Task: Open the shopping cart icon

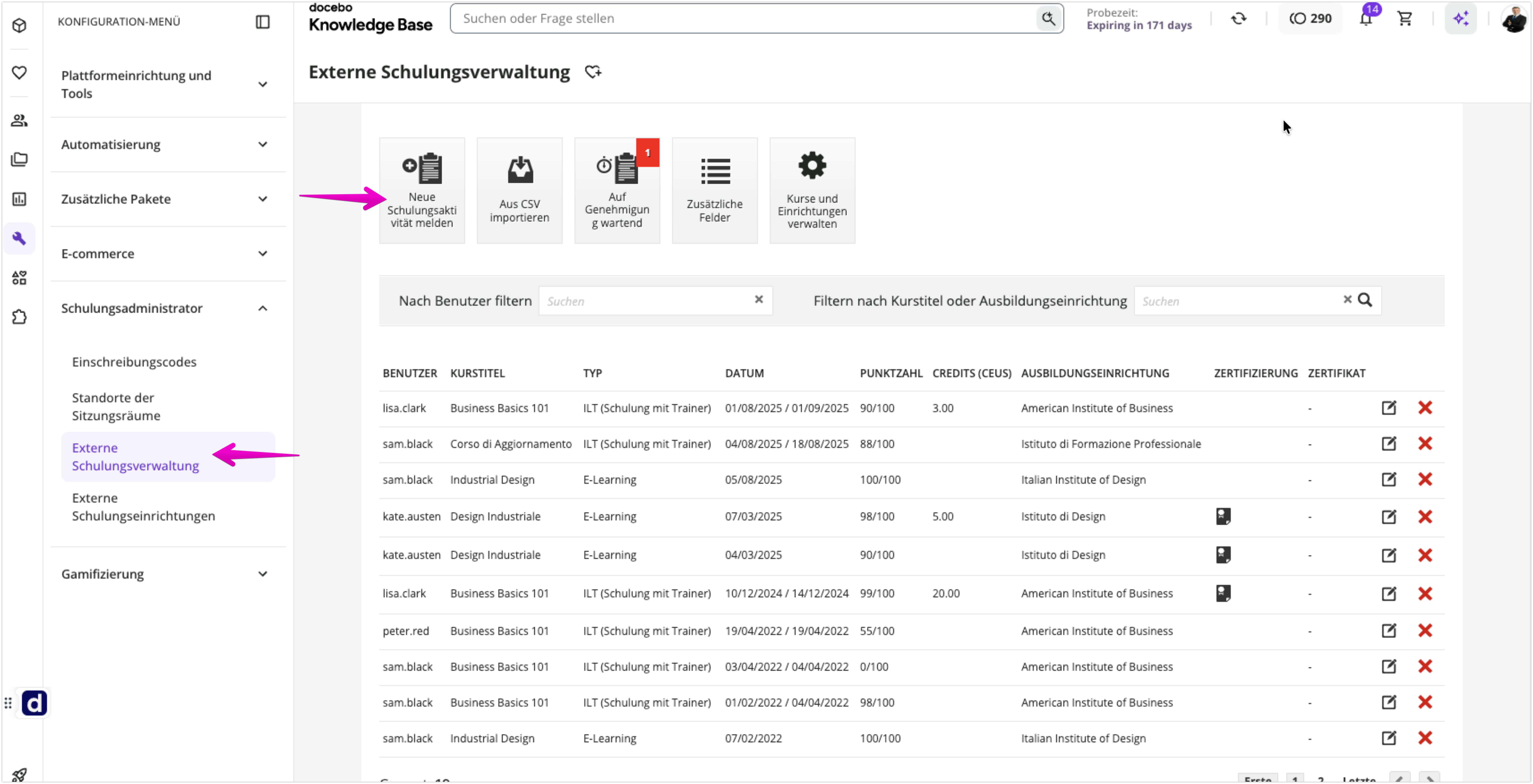Action: (1405, 18)
